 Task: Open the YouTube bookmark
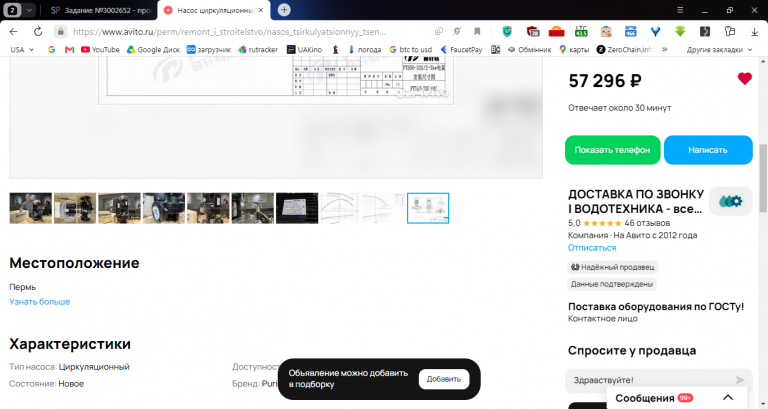100,49
